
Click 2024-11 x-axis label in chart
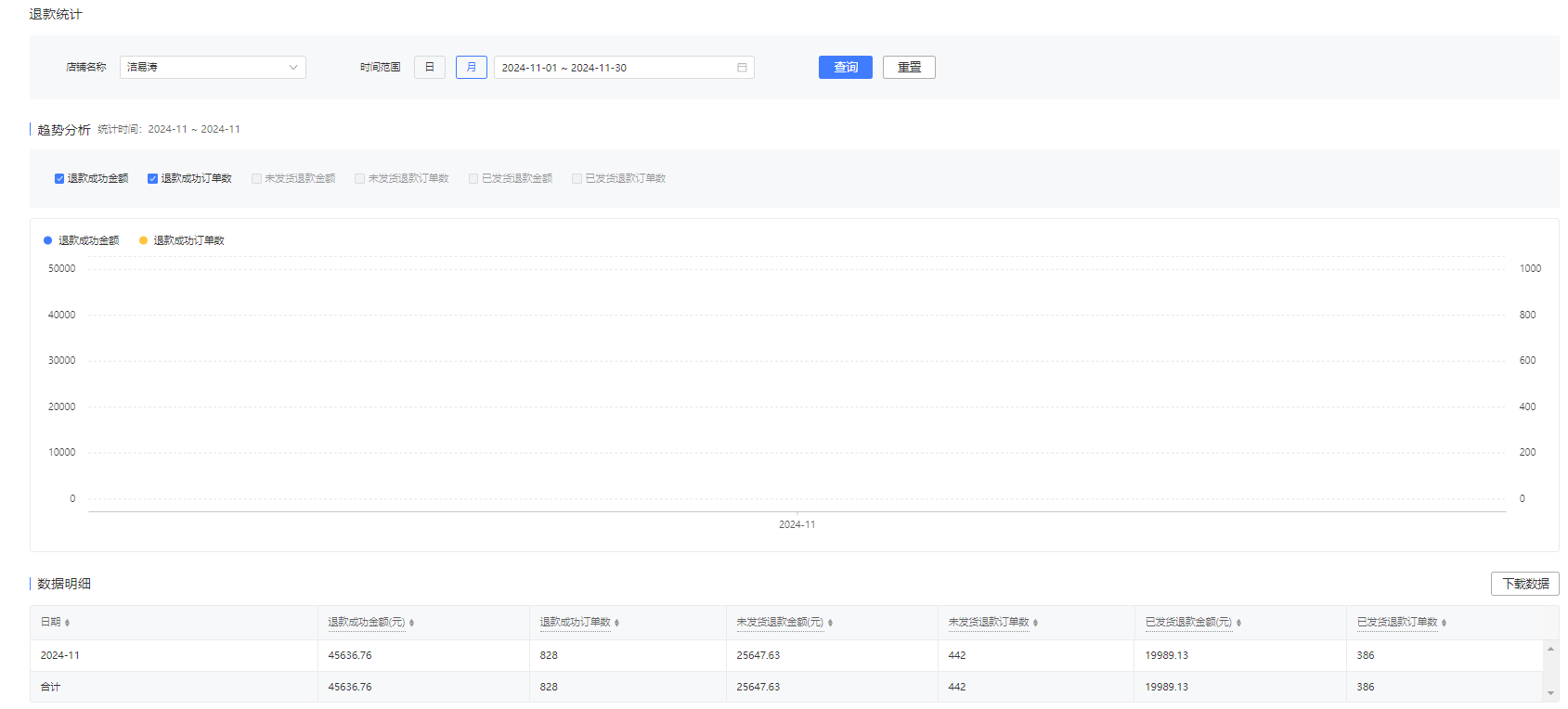pyautogui.click(x=797, y=524)
